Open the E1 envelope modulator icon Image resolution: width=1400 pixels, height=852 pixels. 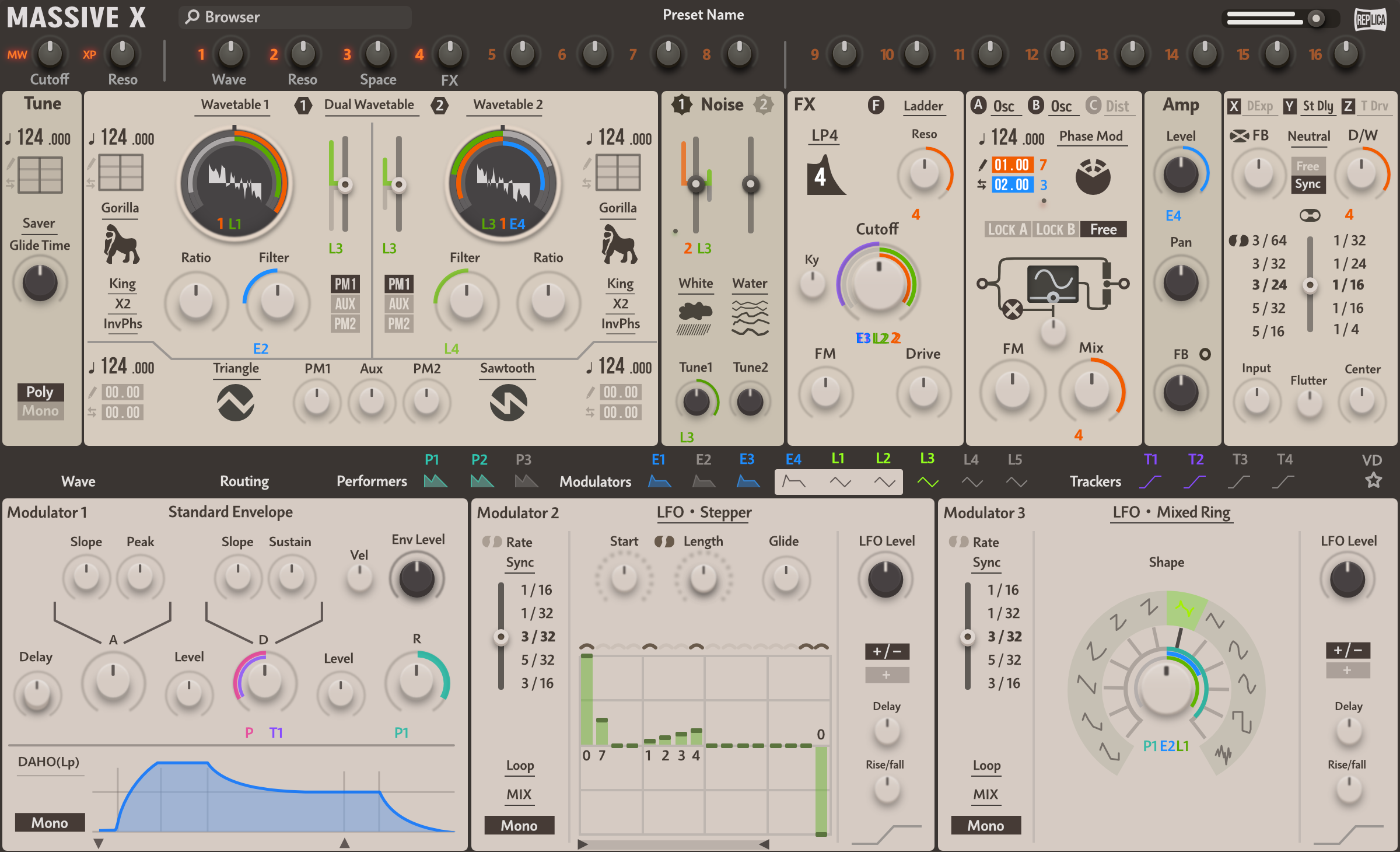coord(659,481)
